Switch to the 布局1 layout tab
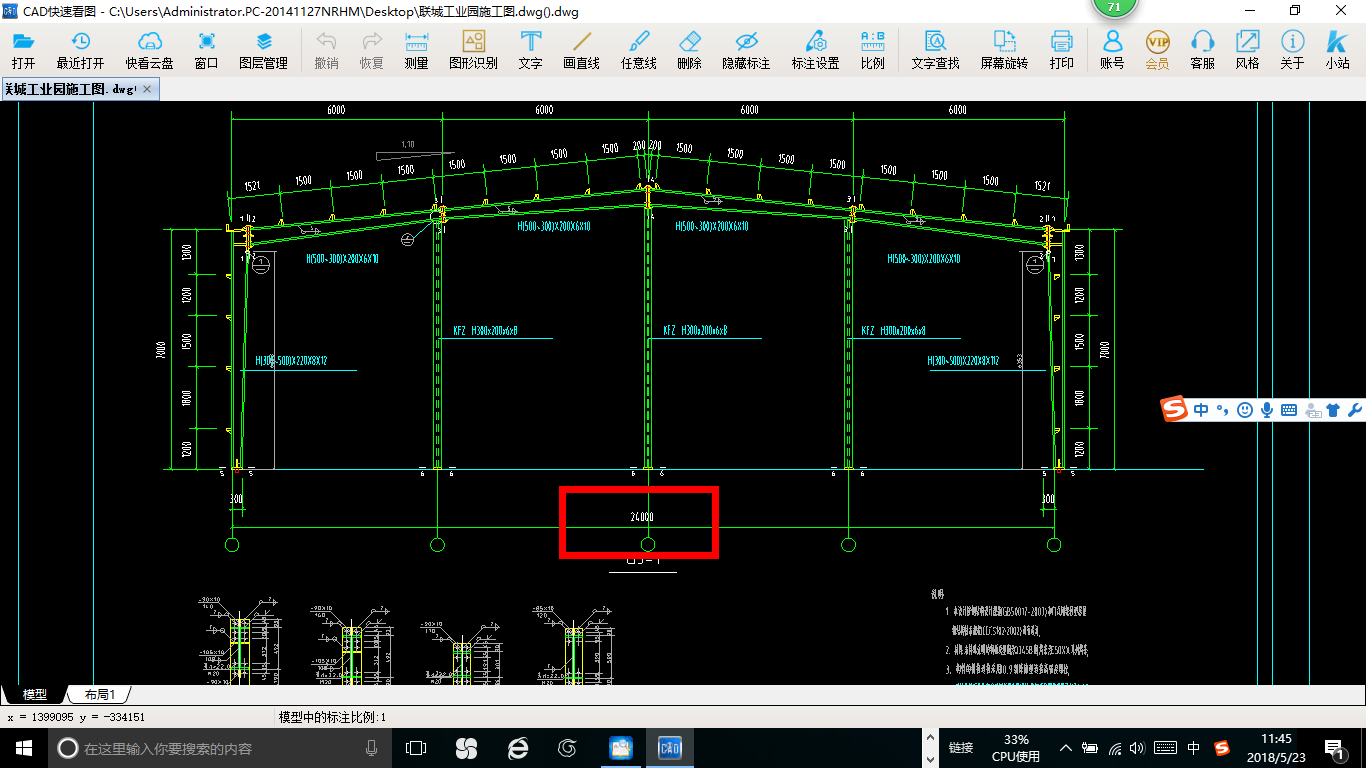The height and width of the screenshot is (768, 1366). (99, 694)
